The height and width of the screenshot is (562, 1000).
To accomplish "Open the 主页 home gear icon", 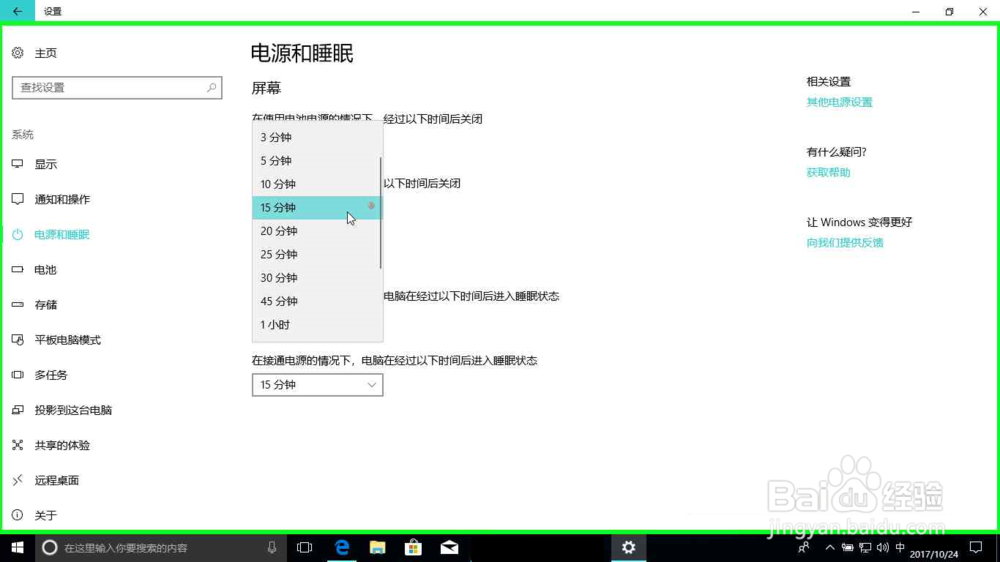I will pyautogui.click(x=18, y=53).
